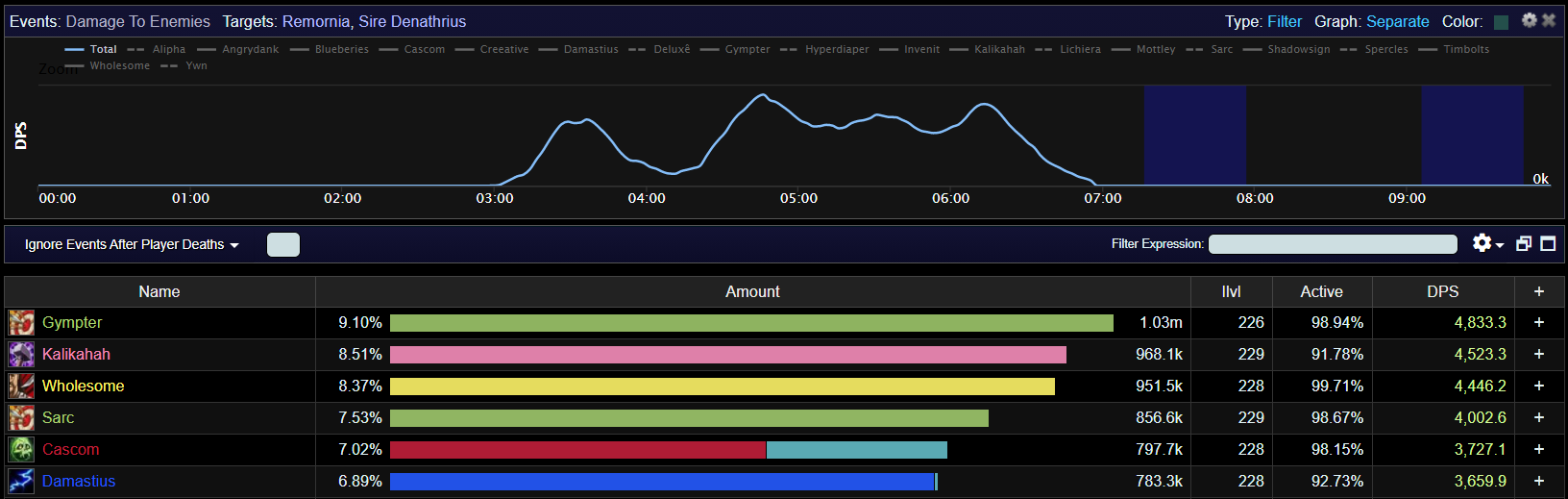Expand Cascom's row with the plus
1568x499 pixels.
point(1539,450)
